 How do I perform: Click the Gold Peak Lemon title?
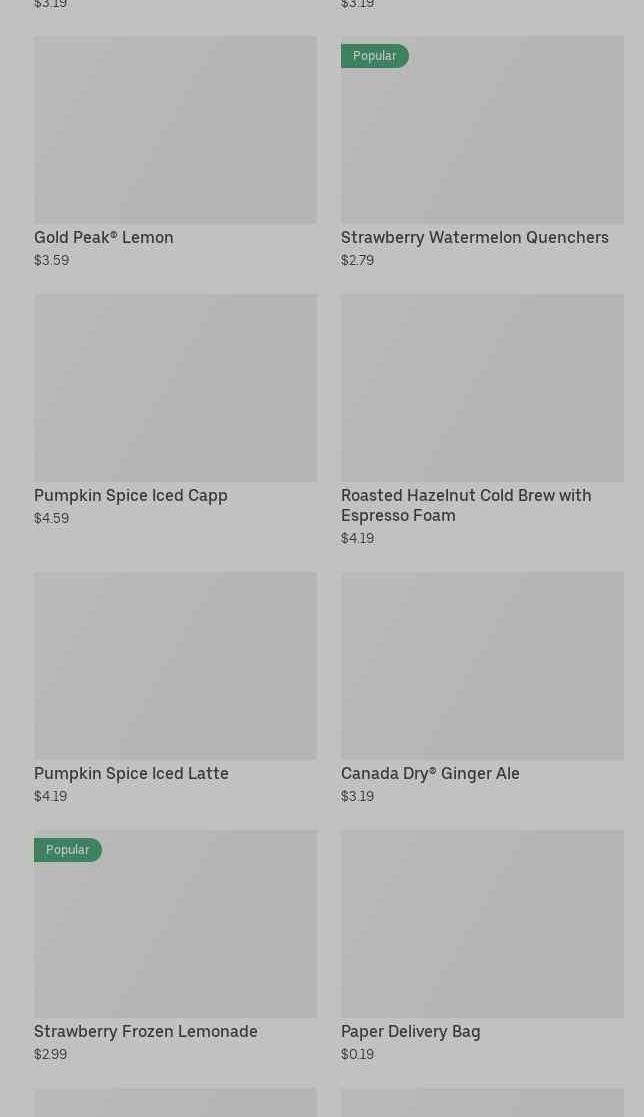(104, 237)
